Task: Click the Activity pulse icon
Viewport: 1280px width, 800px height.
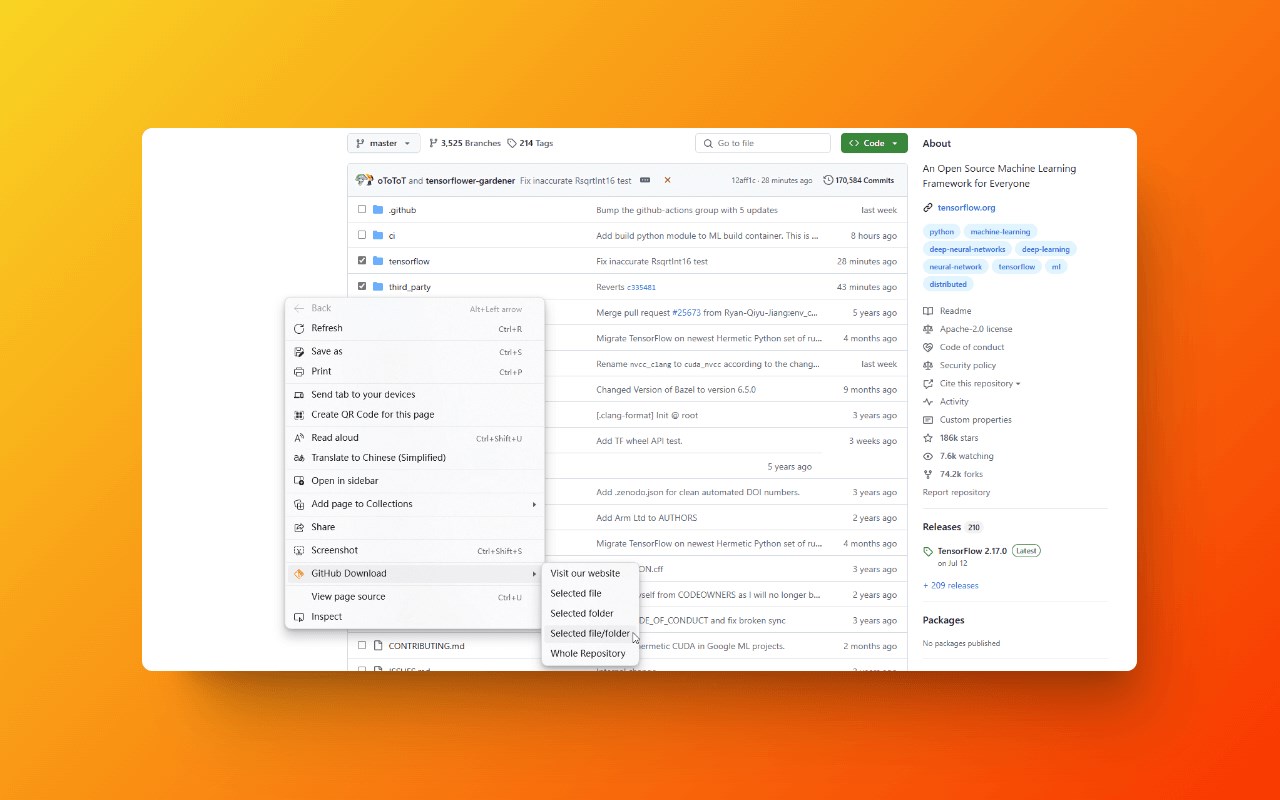Action: [928, 401]
